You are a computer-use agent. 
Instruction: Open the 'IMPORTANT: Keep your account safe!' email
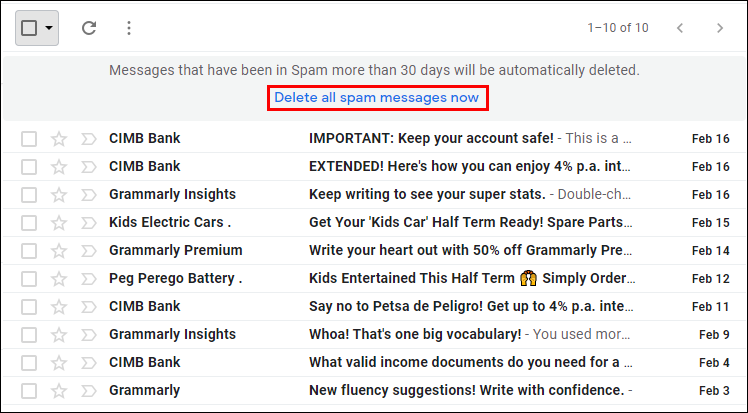click(x=431, y=138)
